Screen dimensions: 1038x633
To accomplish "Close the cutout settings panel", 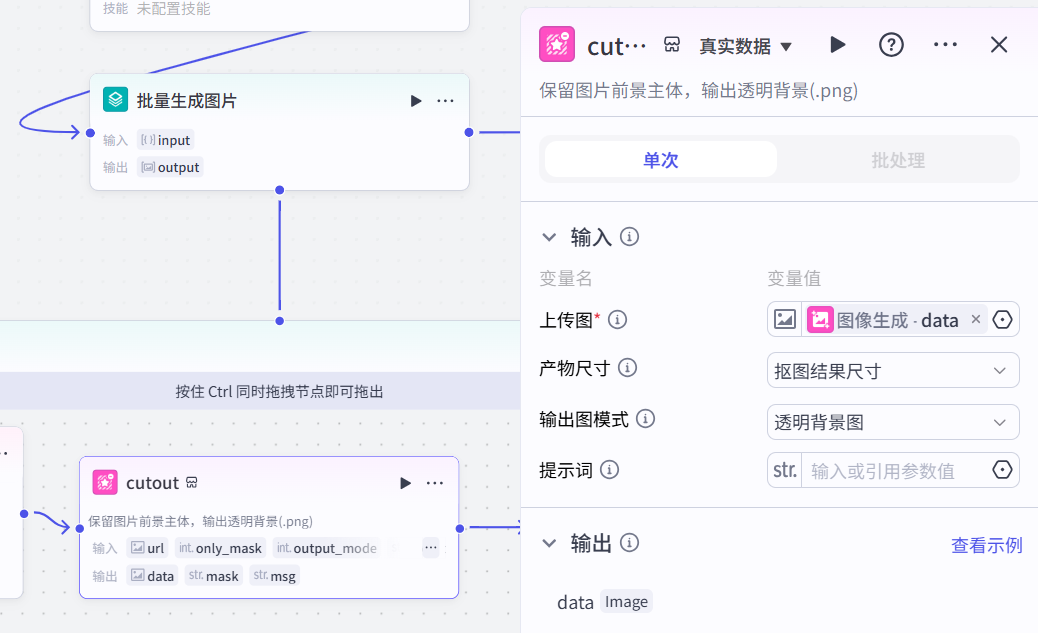I will pyautogui.click(x=998, y=44).
